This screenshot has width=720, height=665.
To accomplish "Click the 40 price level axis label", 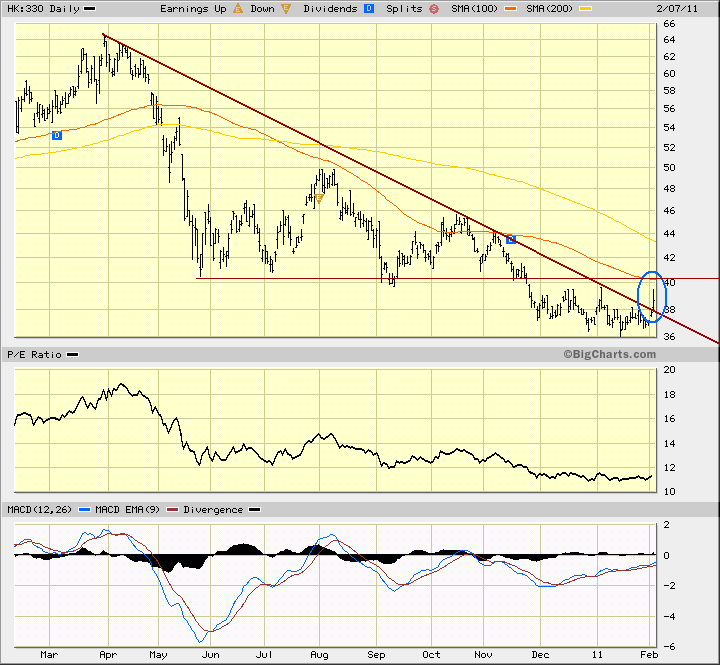I will tap(669, 282).
